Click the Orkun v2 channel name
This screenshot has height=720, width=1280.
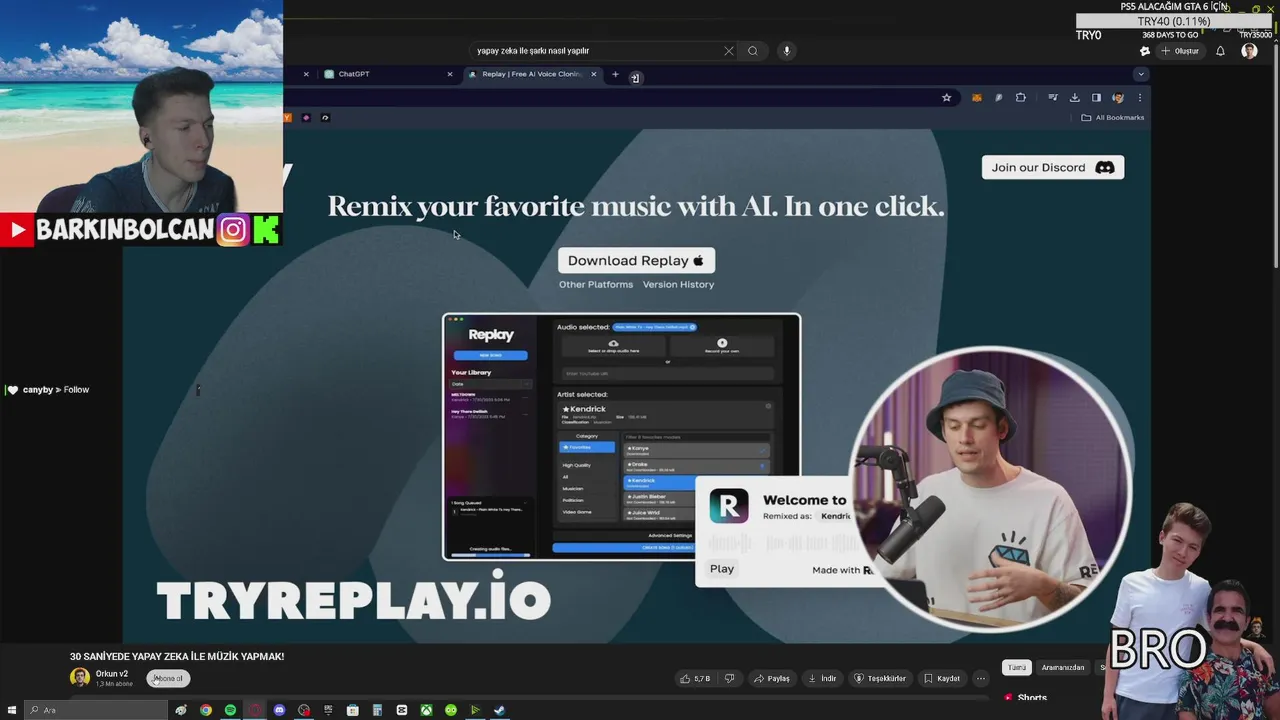(112, 674)
